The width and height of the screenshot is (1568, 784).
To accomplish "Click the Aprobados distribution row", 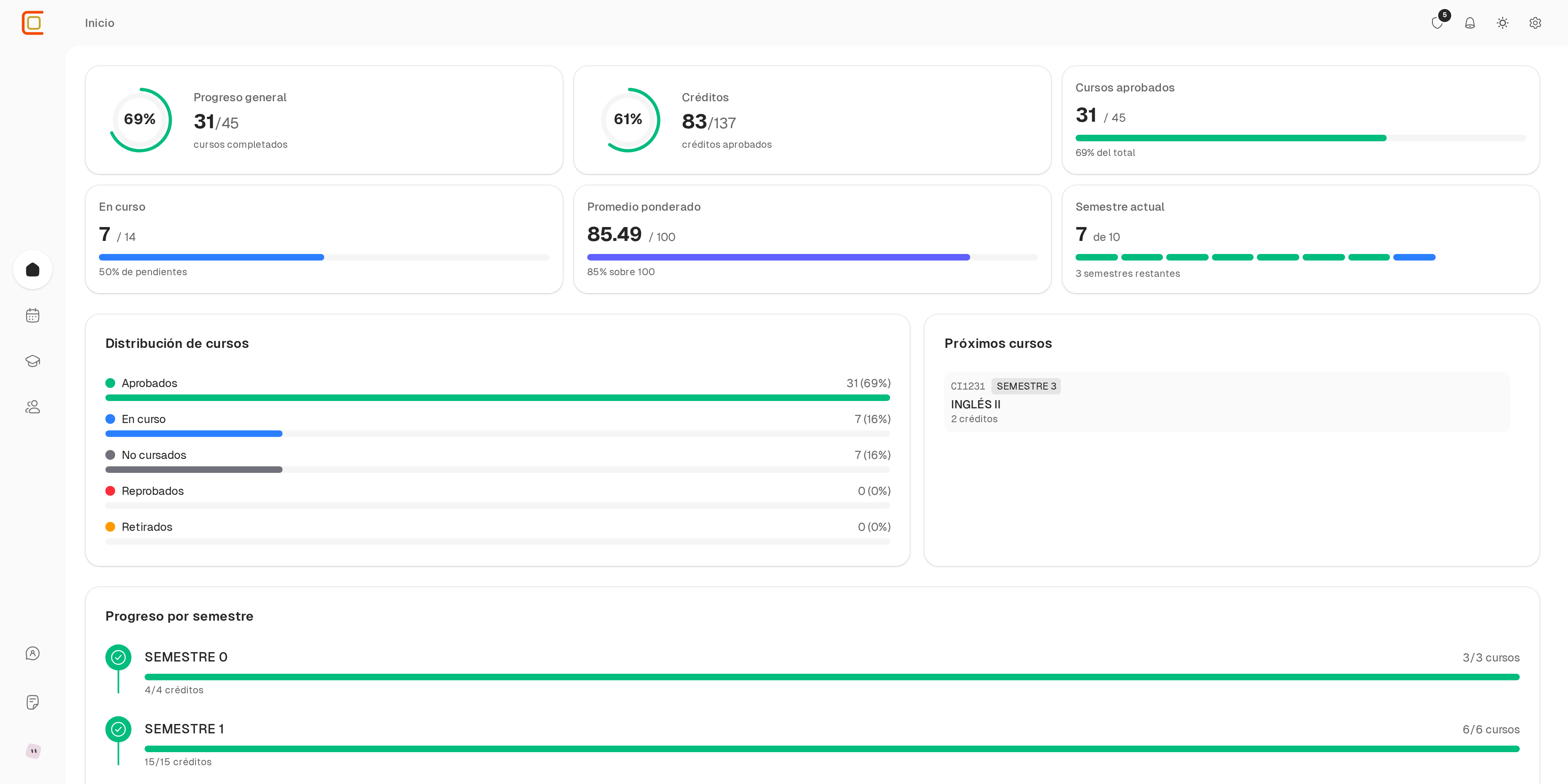I will [498, 390].
